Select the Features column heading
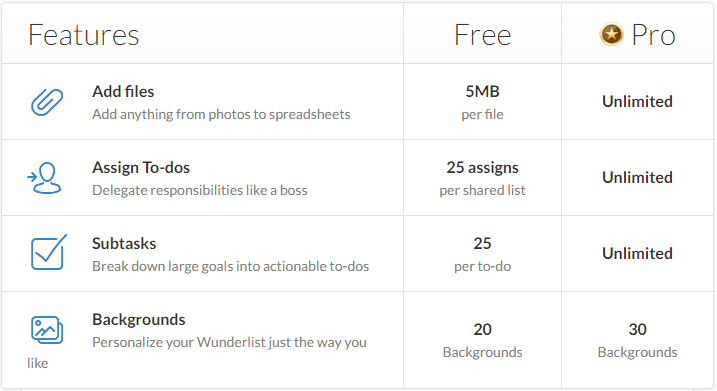 click(84, 35)
